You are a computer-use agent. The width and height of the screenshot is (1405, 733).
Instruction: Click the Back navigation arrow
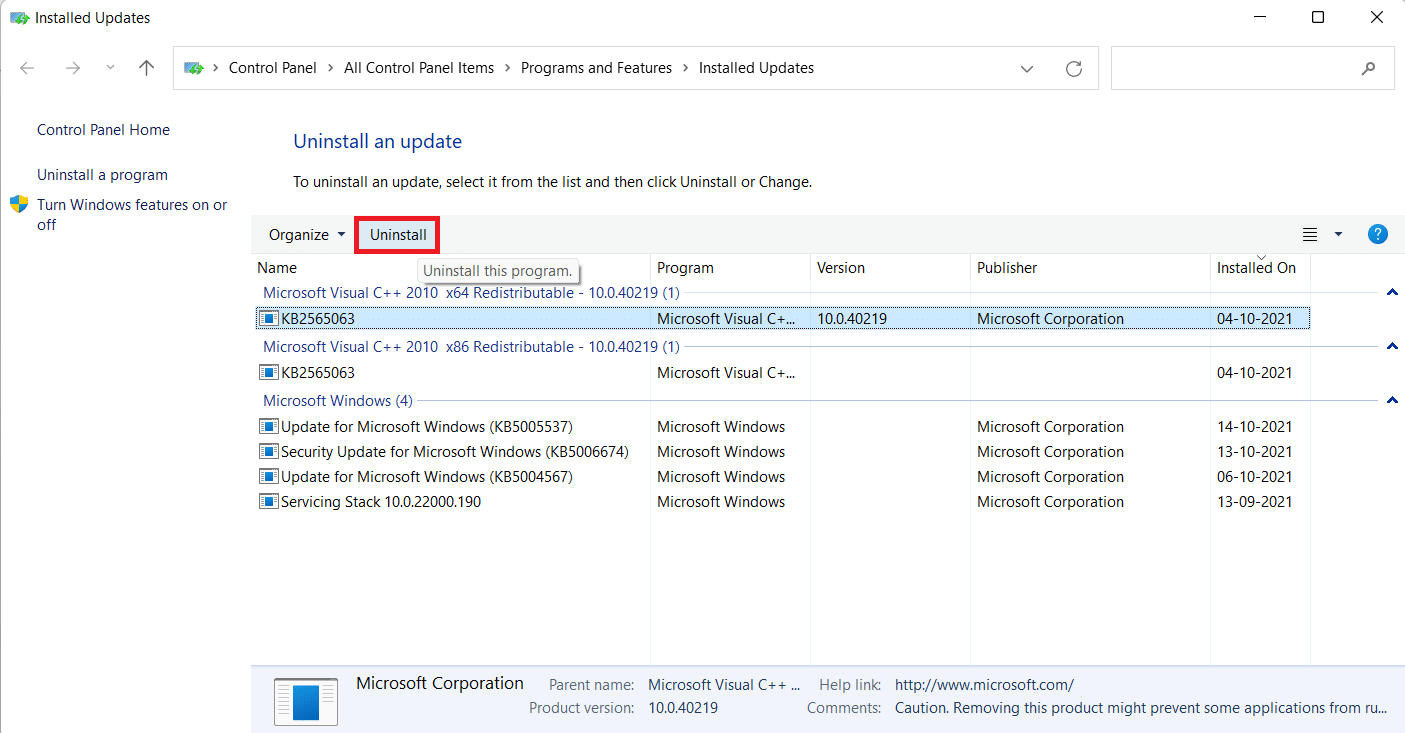27,68
